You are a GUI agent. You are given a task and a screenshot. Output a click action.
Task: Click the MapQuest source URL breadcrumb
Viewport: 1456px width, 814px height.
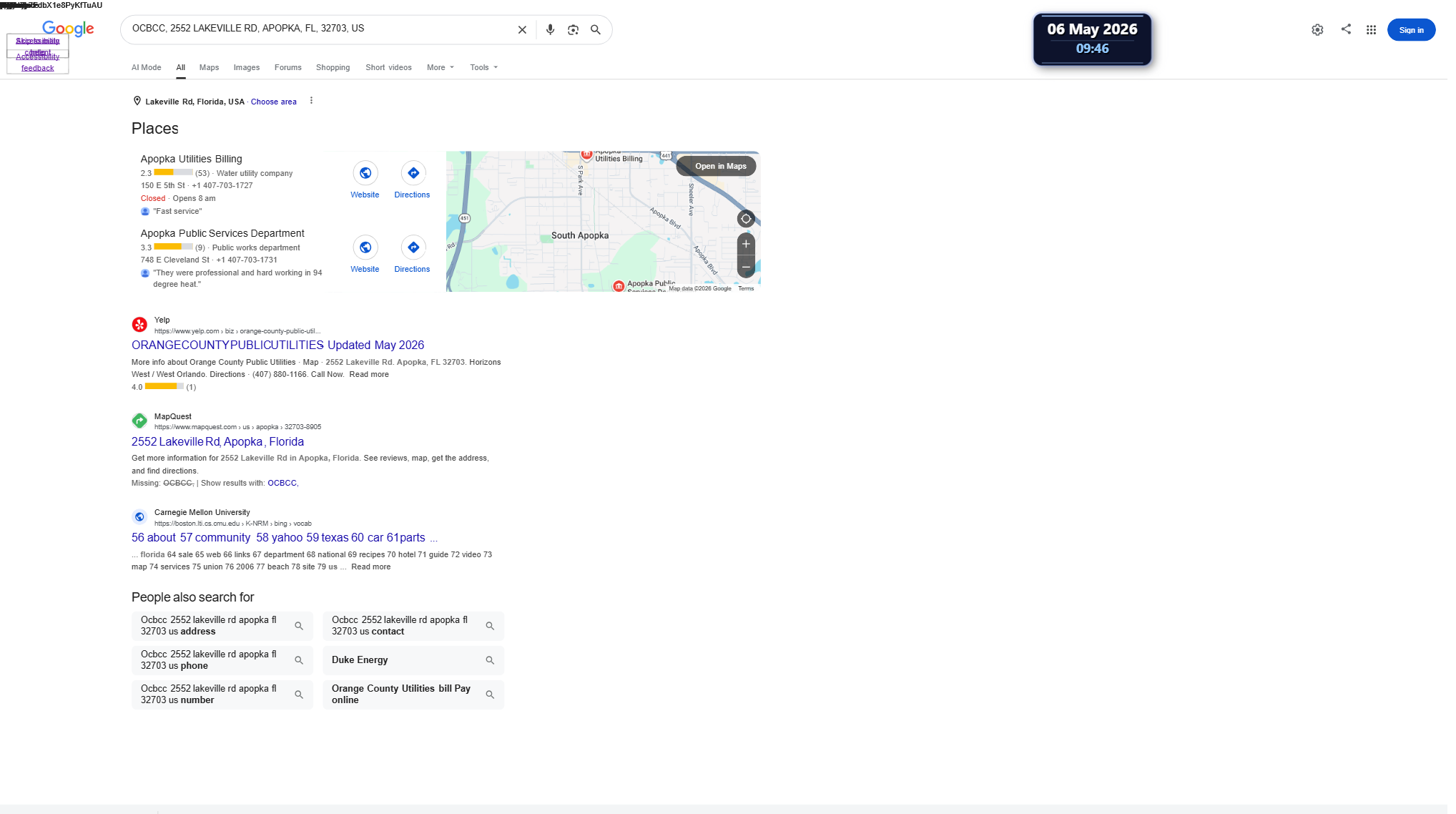tap(237, 427)
